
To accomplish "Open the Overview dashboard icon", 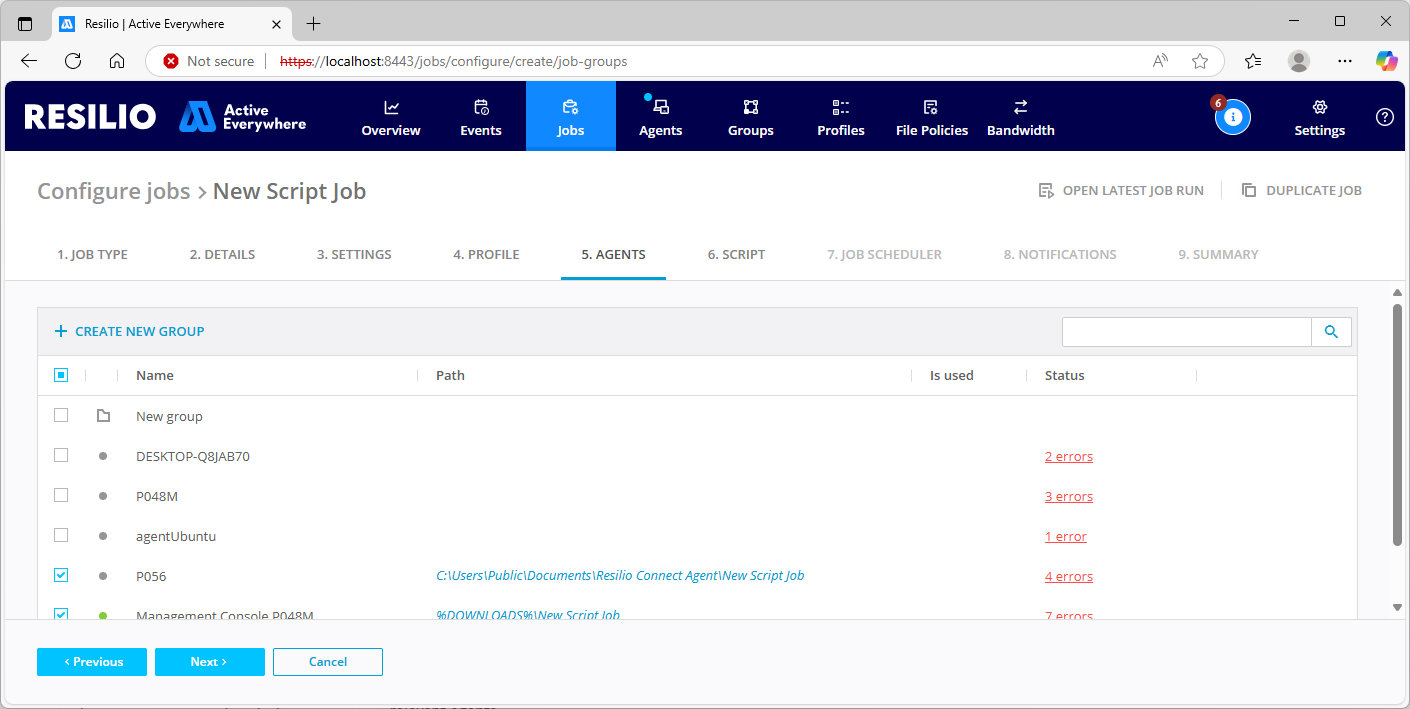I will tap(391, 108).
